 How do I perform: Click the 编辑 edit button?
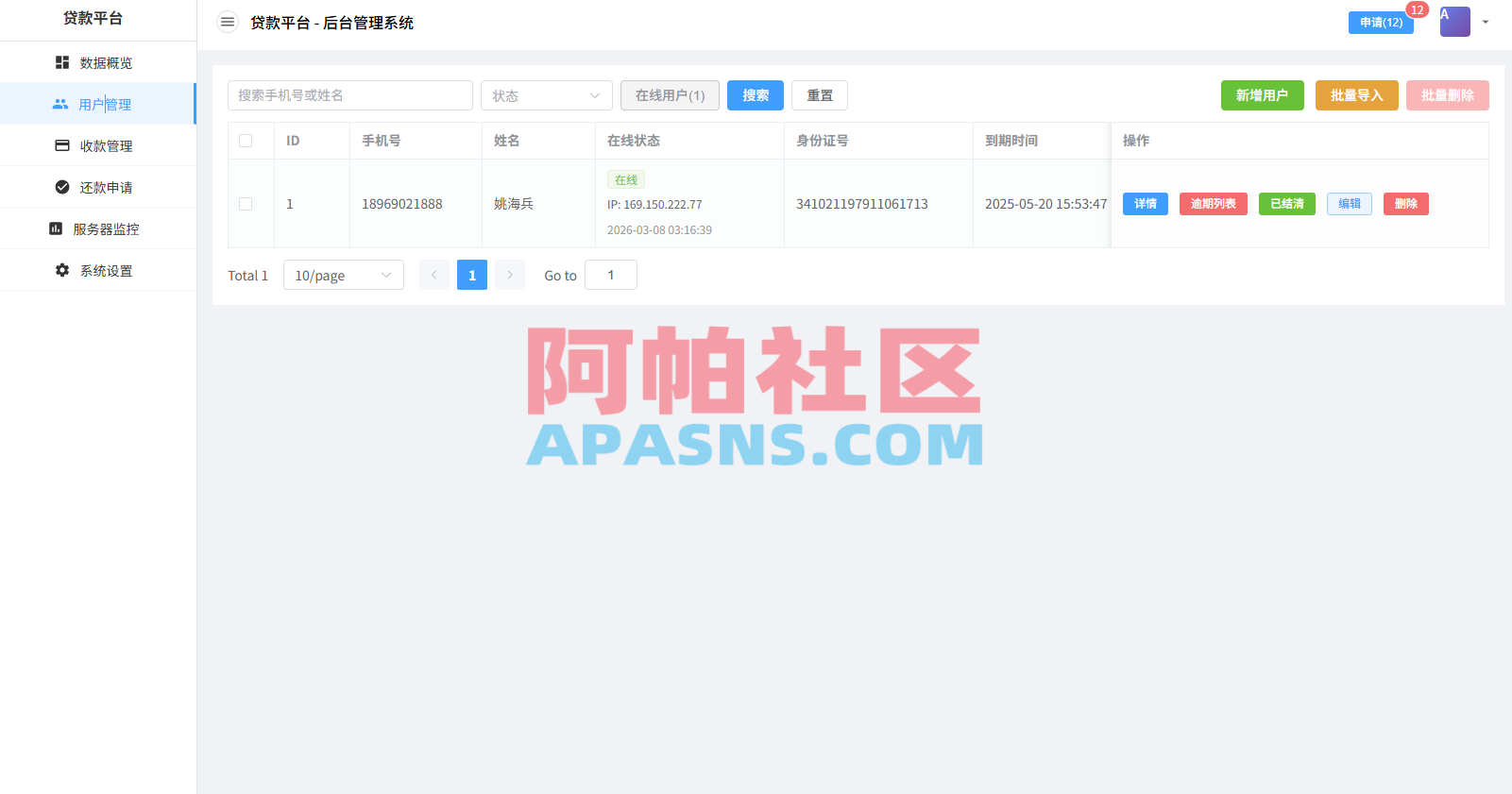pyautogui.click(x=1350, y=204)
